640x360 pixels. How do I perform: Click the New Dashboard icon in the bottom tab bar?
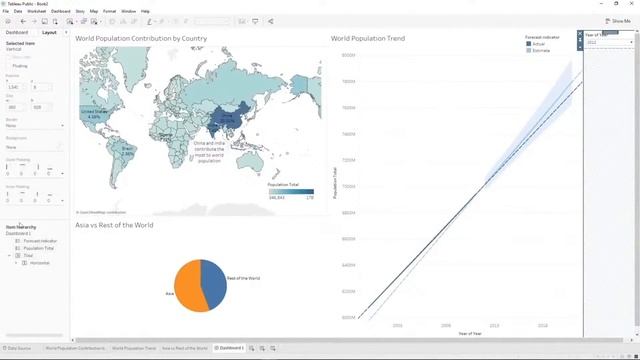[262, 348]
